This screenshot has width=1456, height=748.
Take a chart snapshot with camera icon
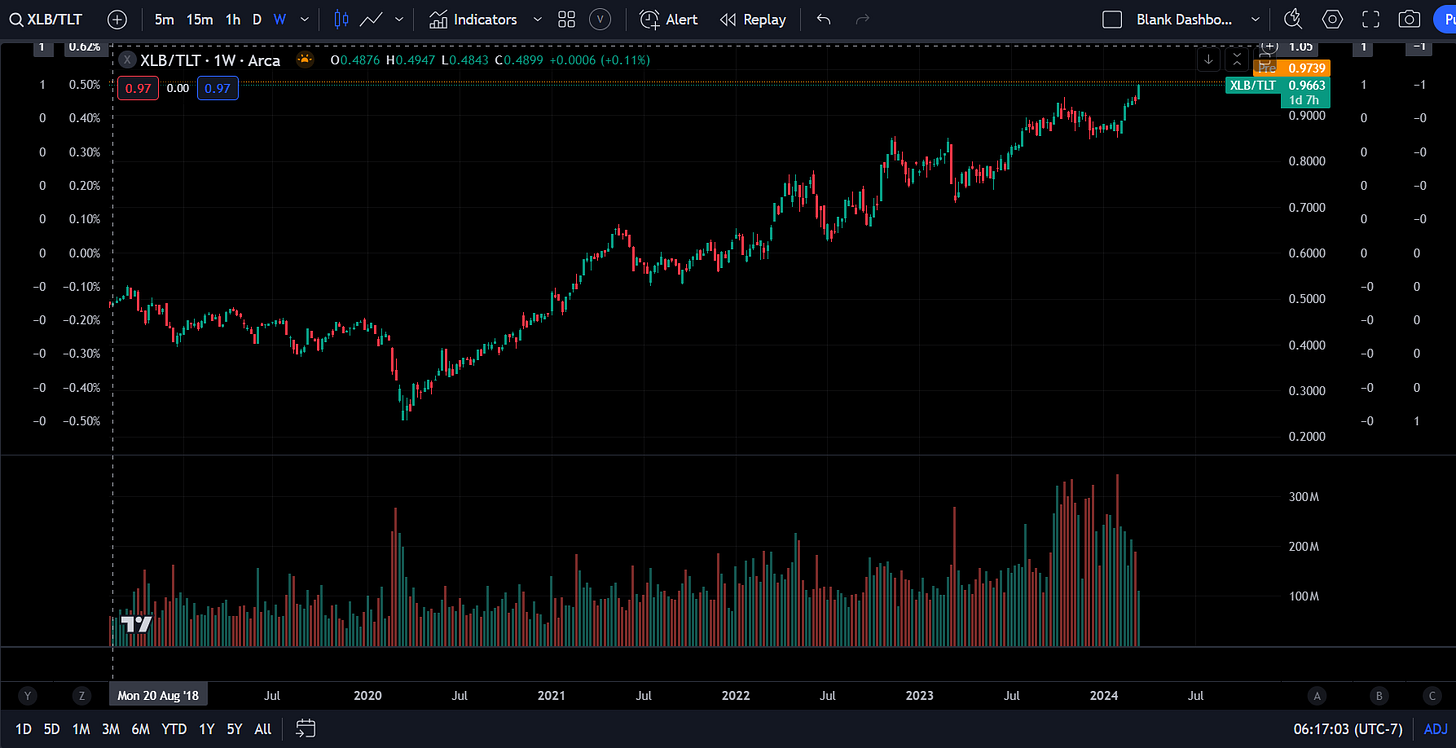[1409, 19]
